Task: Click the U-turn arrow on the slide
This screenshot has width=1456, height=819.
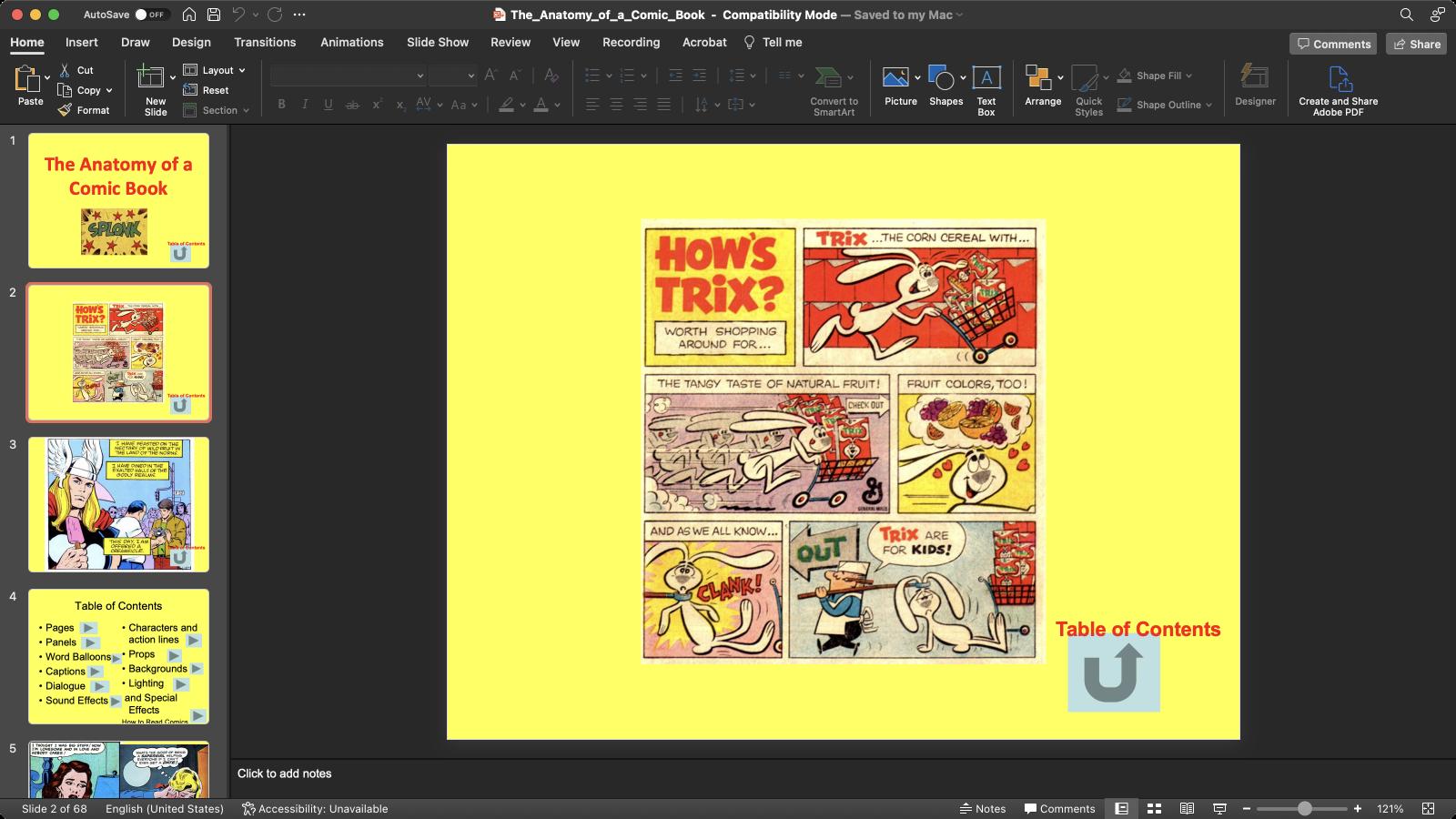Action: click(x=1113, y=673)
